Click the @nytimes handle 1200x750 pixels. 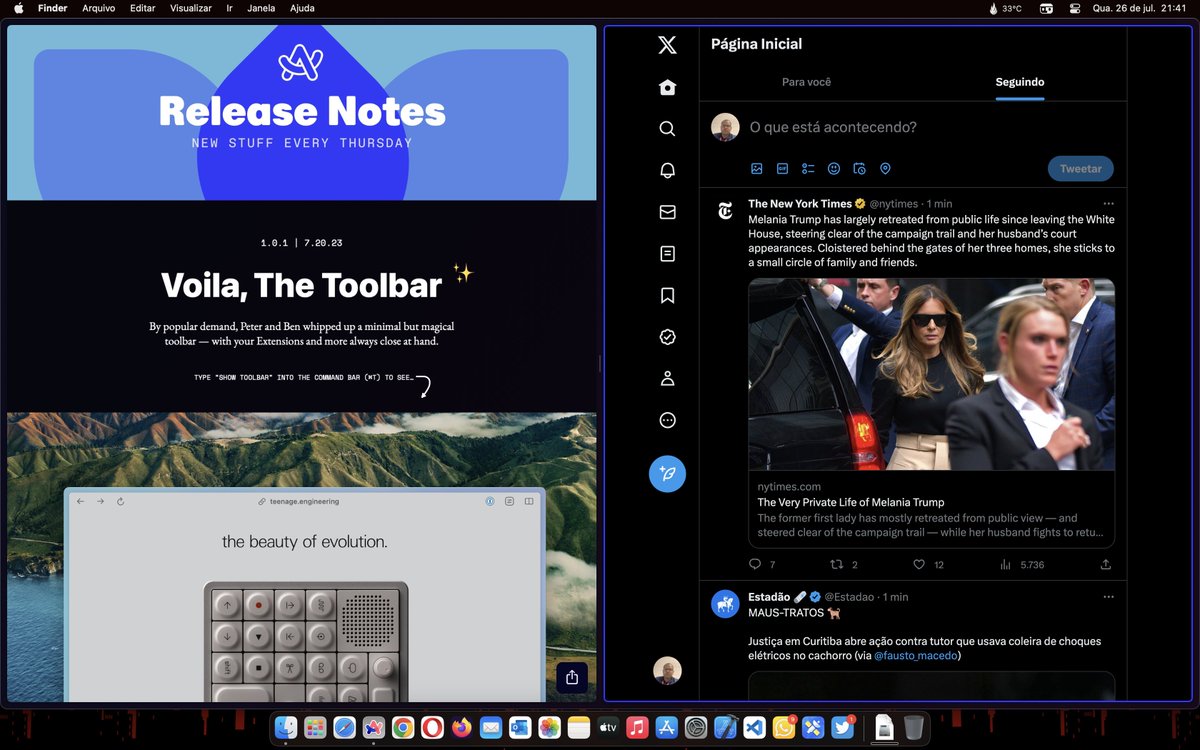[x=894, y=204]
